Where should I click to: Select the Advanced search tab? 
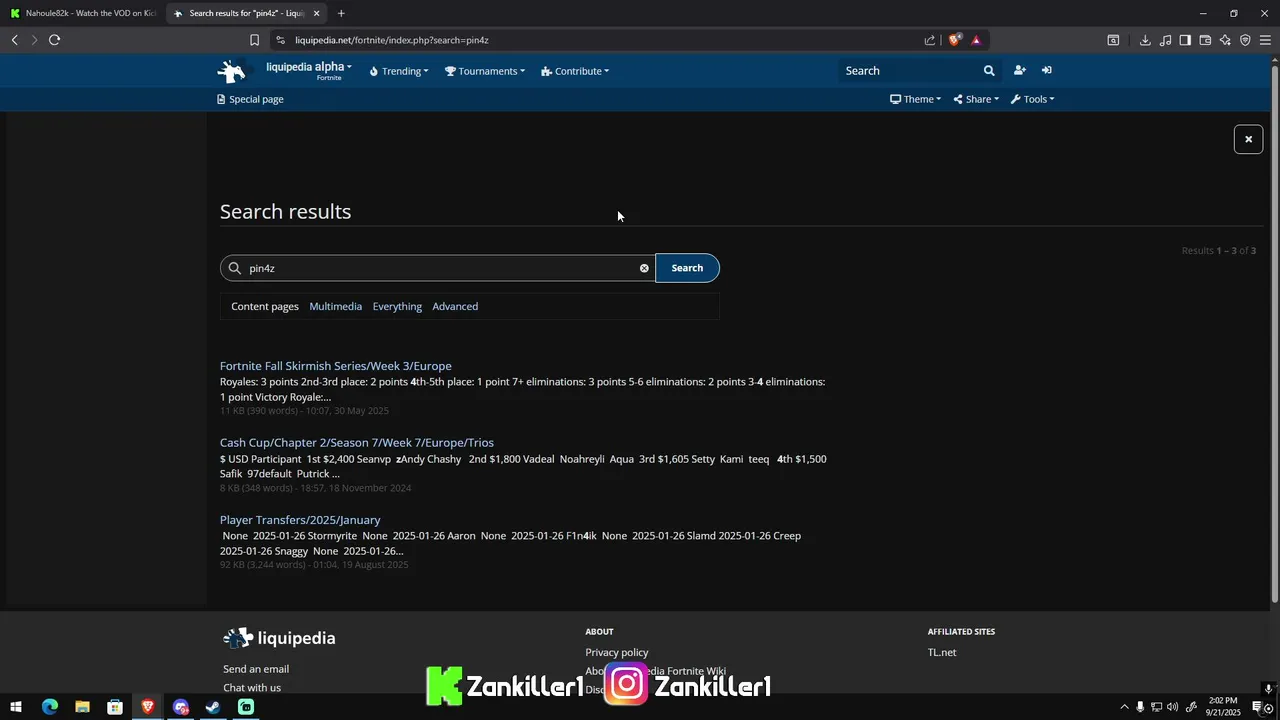point(455,306)
